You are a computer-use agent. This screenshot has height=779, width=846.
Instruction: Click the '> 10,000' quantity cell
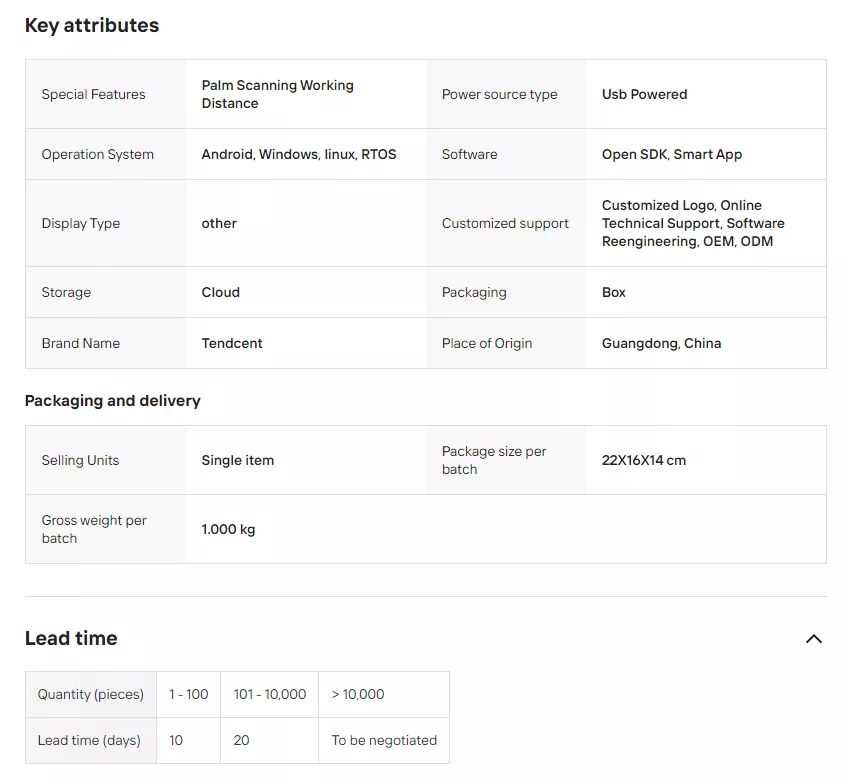pos(384,694)
